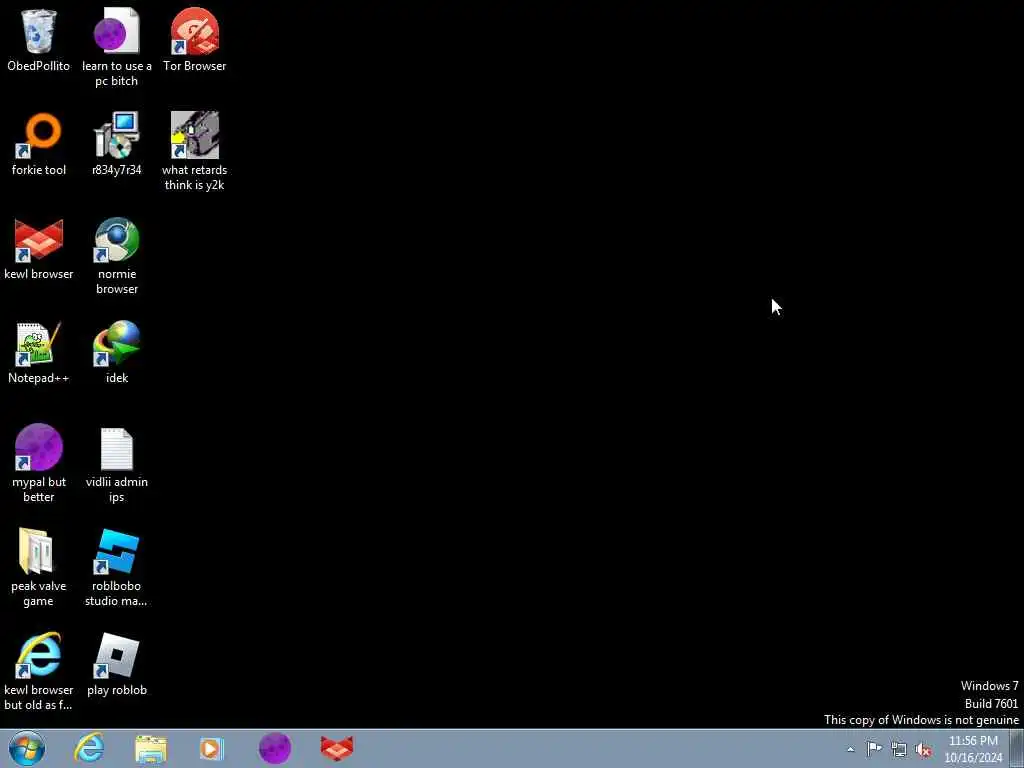Viewport: 1024px width, 768px height.
Task: Click the Show desktop strip on the taskbar
Action: pyautogui.click(x=1017, y=748)
